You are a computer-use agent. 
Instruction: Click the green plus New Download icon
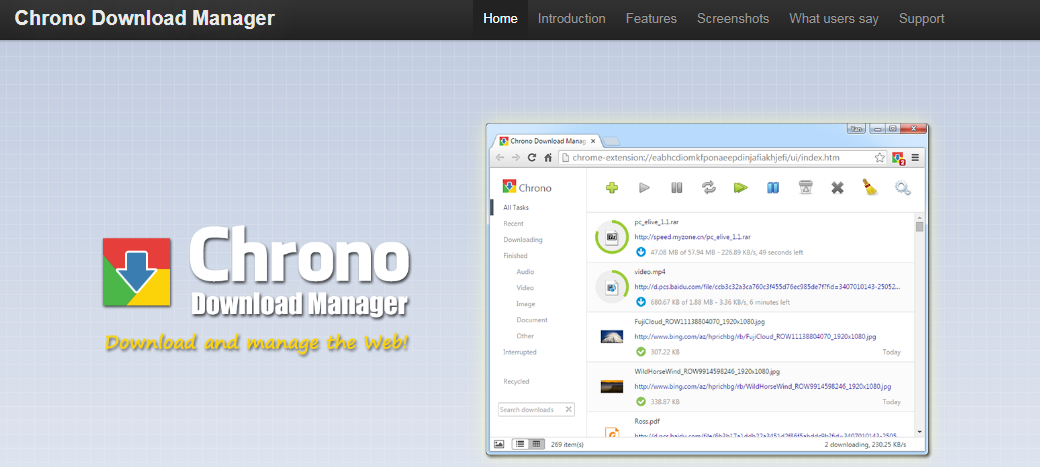click(612, 187)
